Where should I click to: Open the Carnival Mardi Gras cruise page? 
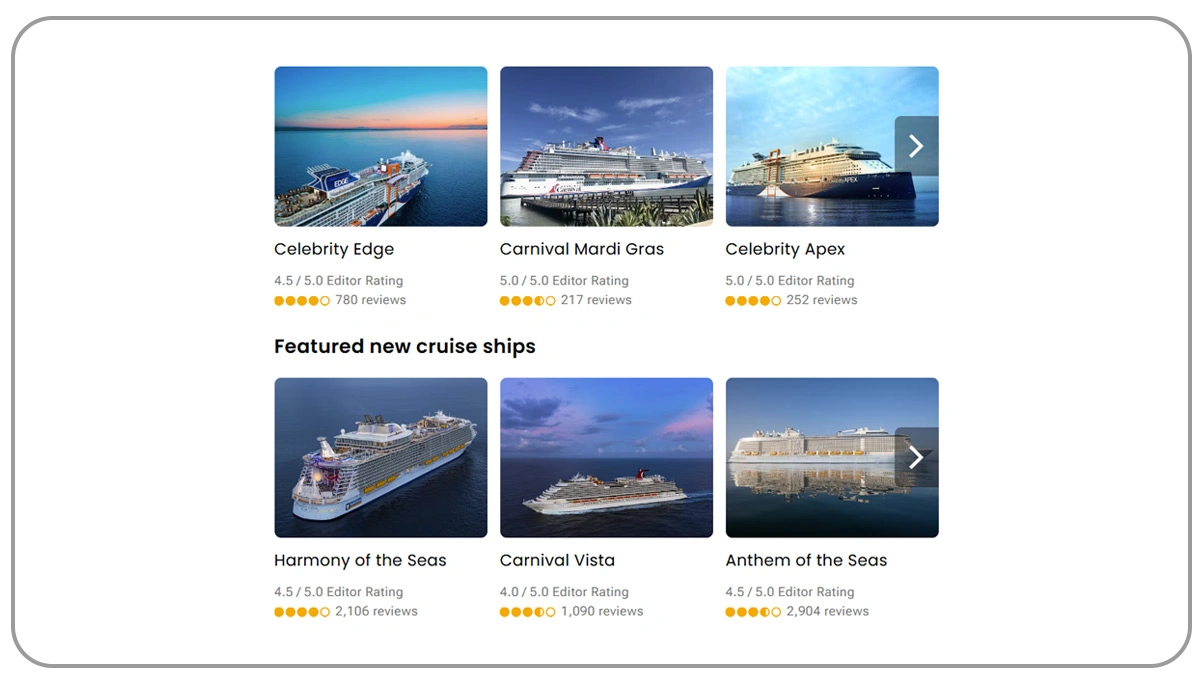pos(582,249)
